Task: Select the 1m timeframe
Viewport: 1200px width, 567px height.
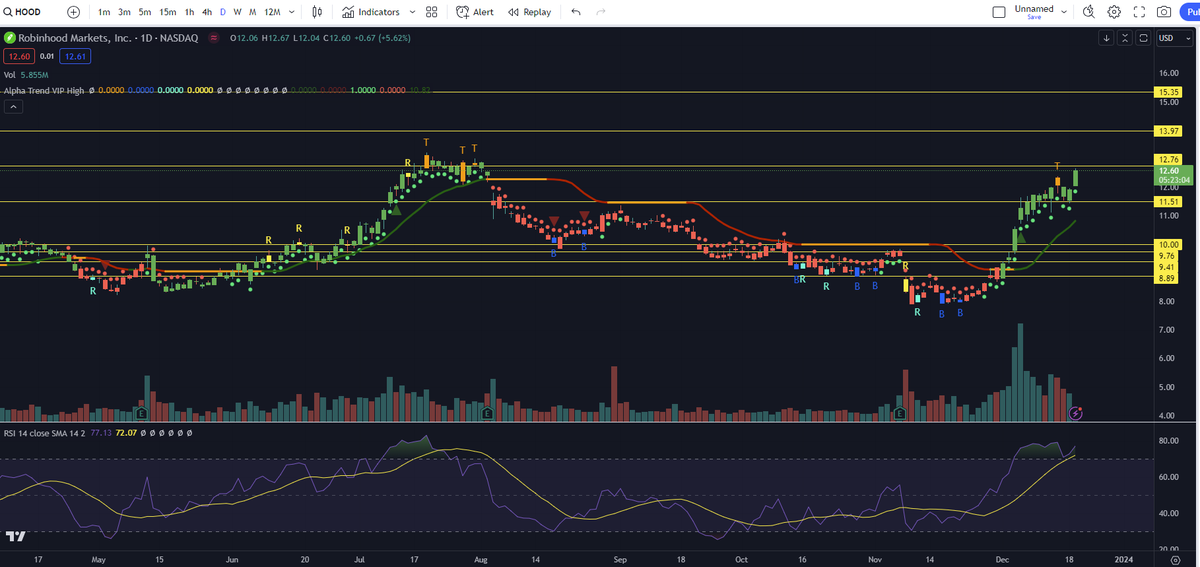Action: coord(104,12)
